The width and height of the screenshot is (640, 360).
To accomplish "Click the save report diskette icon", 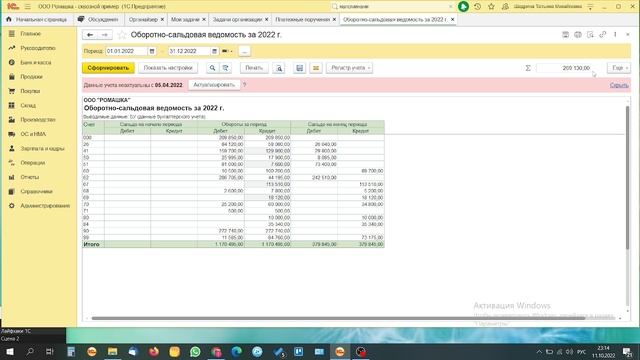I will 300,68.
